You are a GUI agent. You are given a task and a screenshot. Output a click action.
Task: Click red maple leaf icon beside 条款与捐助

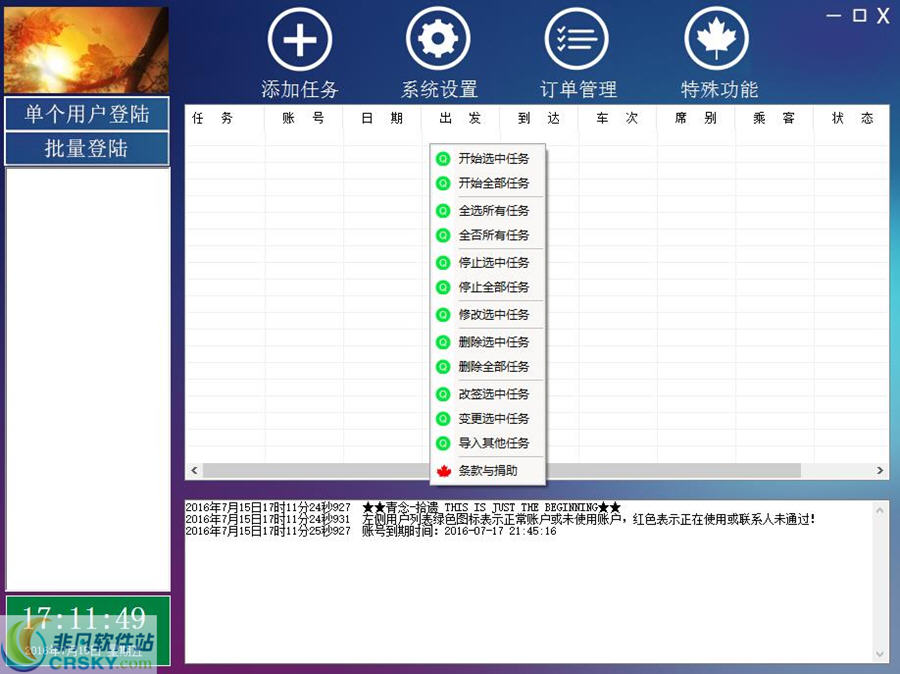pos(443,471)
